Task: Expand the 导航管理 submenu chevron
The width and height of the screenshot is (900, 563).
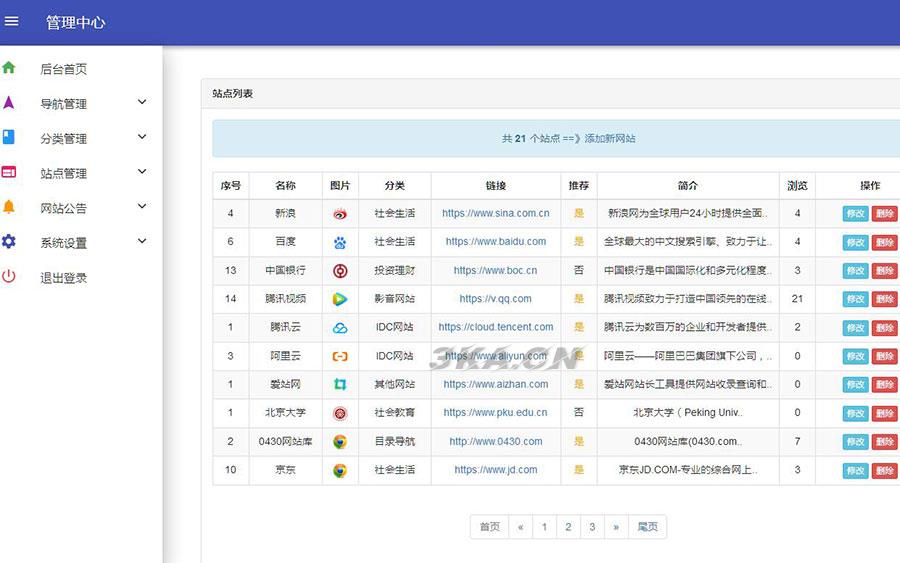Action: pyautogui.click(x=142, y=102)
